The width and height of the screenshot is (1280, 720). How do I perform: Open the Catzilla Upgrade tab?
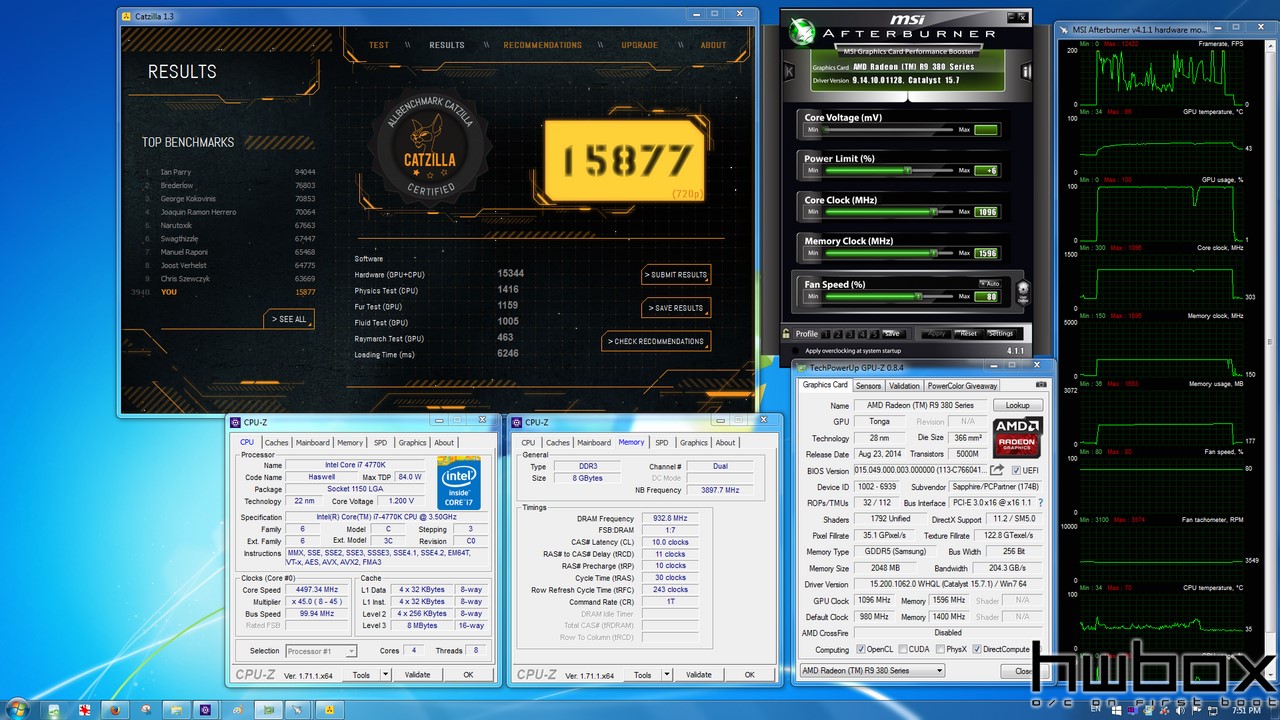click(640, 45)
